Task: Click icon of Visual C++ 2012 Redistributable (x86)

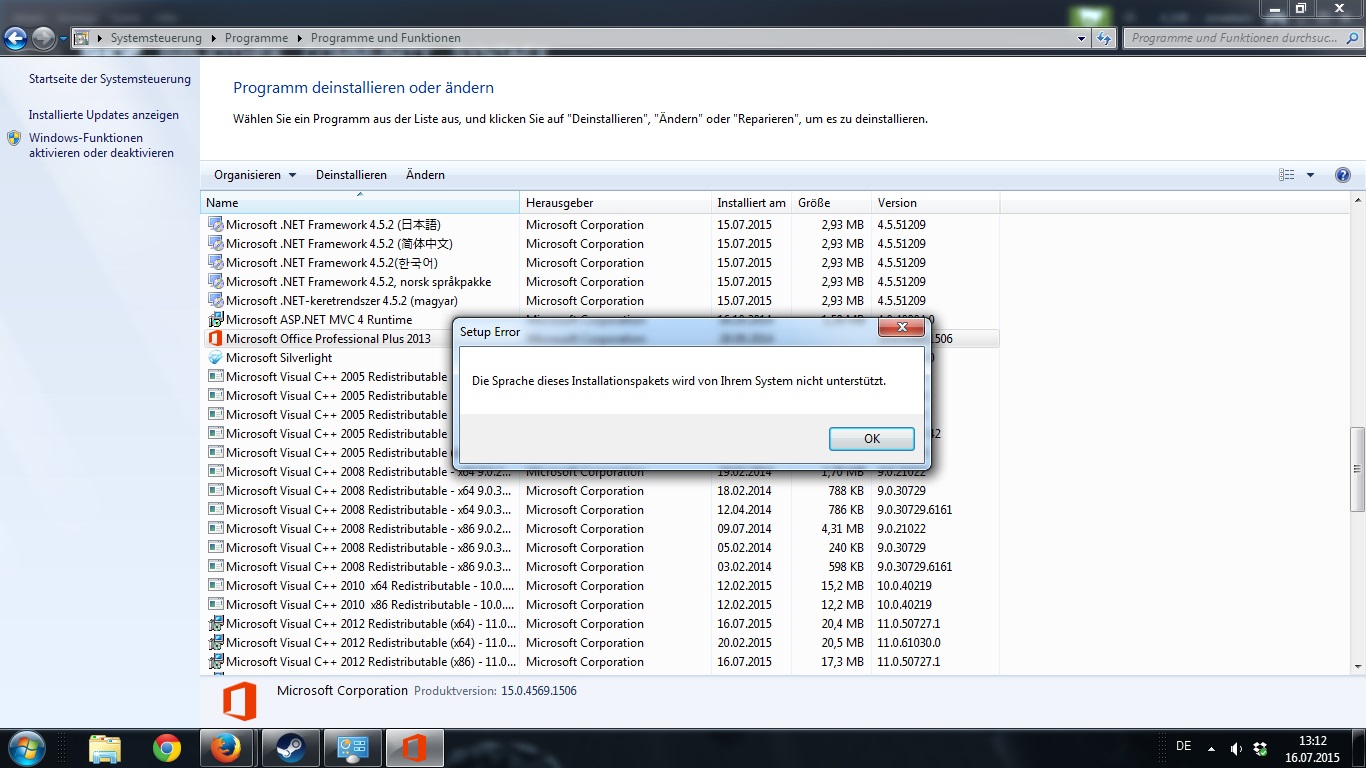Action: tap(215, 662)
